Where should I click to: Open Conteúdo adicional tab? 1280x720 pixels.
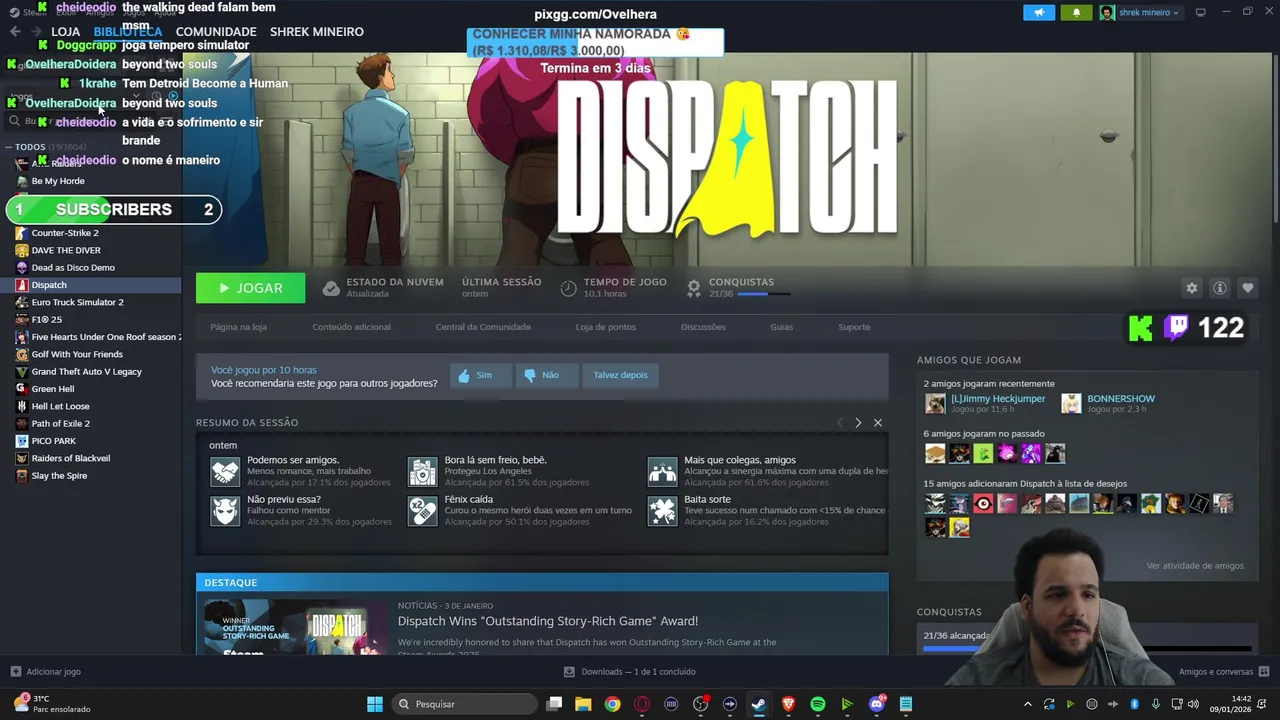tap(351, 327)
